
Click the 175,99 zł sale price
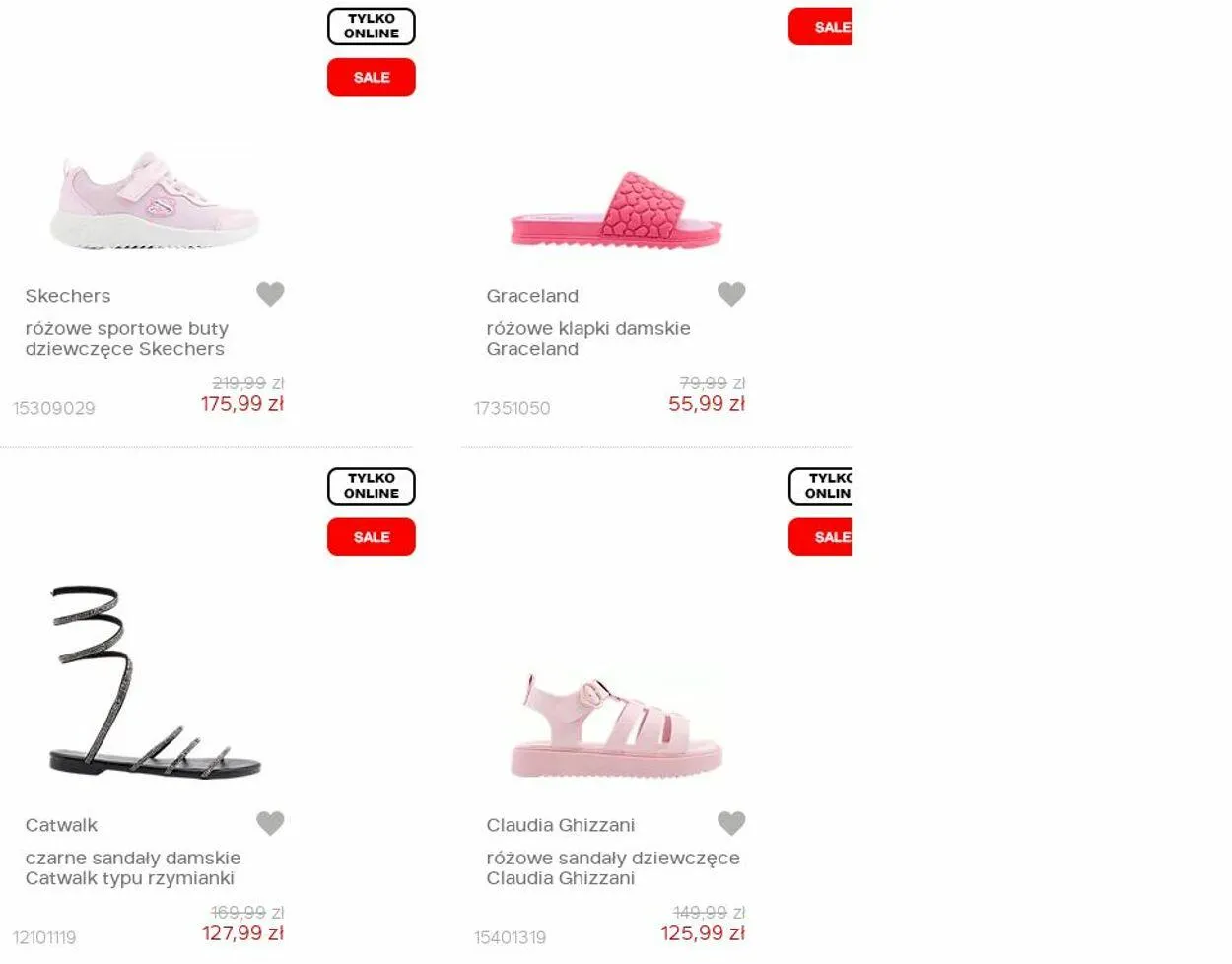pyautogui.click(x=242, y=404)
